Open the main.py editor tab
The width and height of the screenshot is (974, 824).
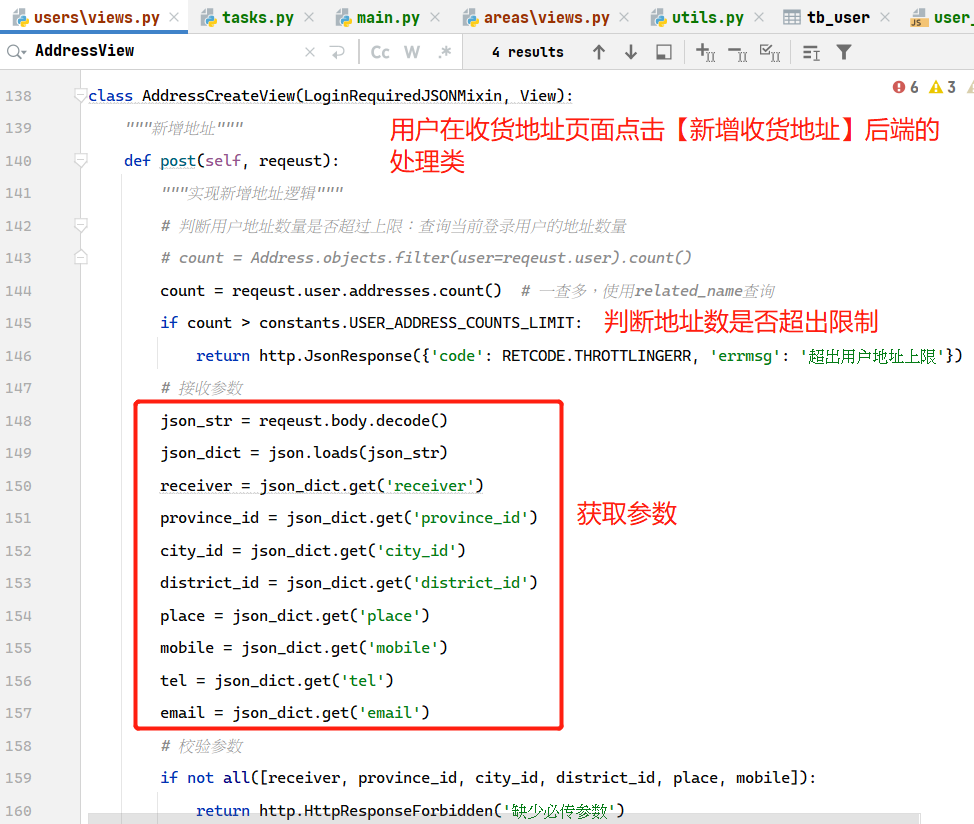(x=388, y=17)
